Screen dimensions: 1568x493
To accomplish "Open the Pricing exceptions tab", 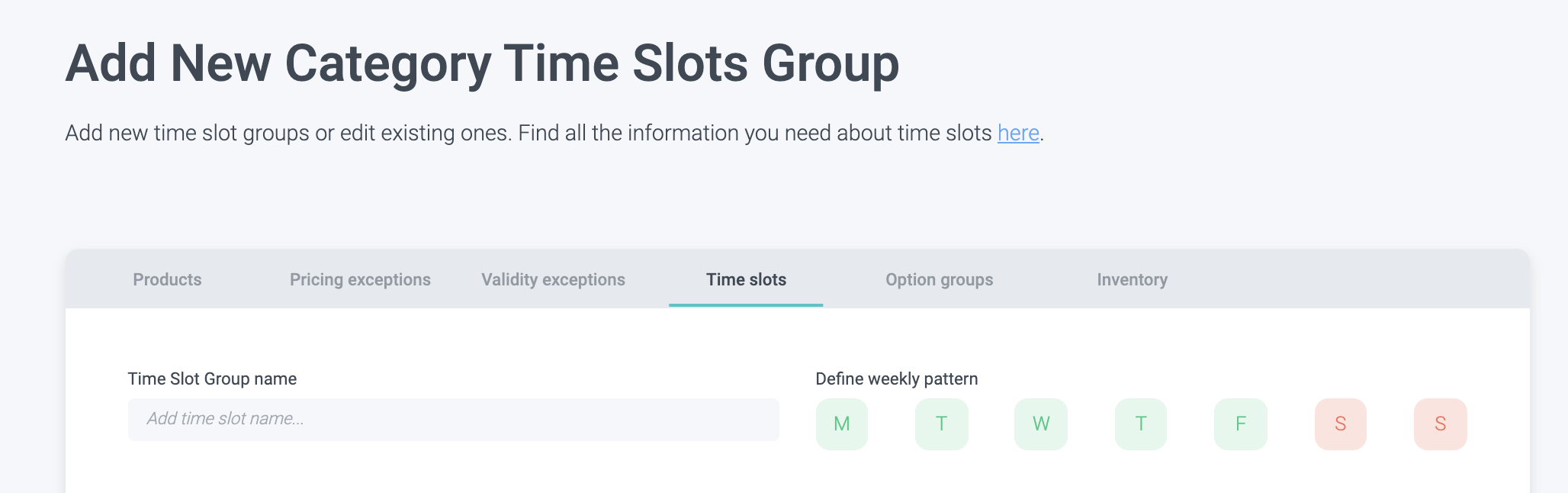I will 360,279.
